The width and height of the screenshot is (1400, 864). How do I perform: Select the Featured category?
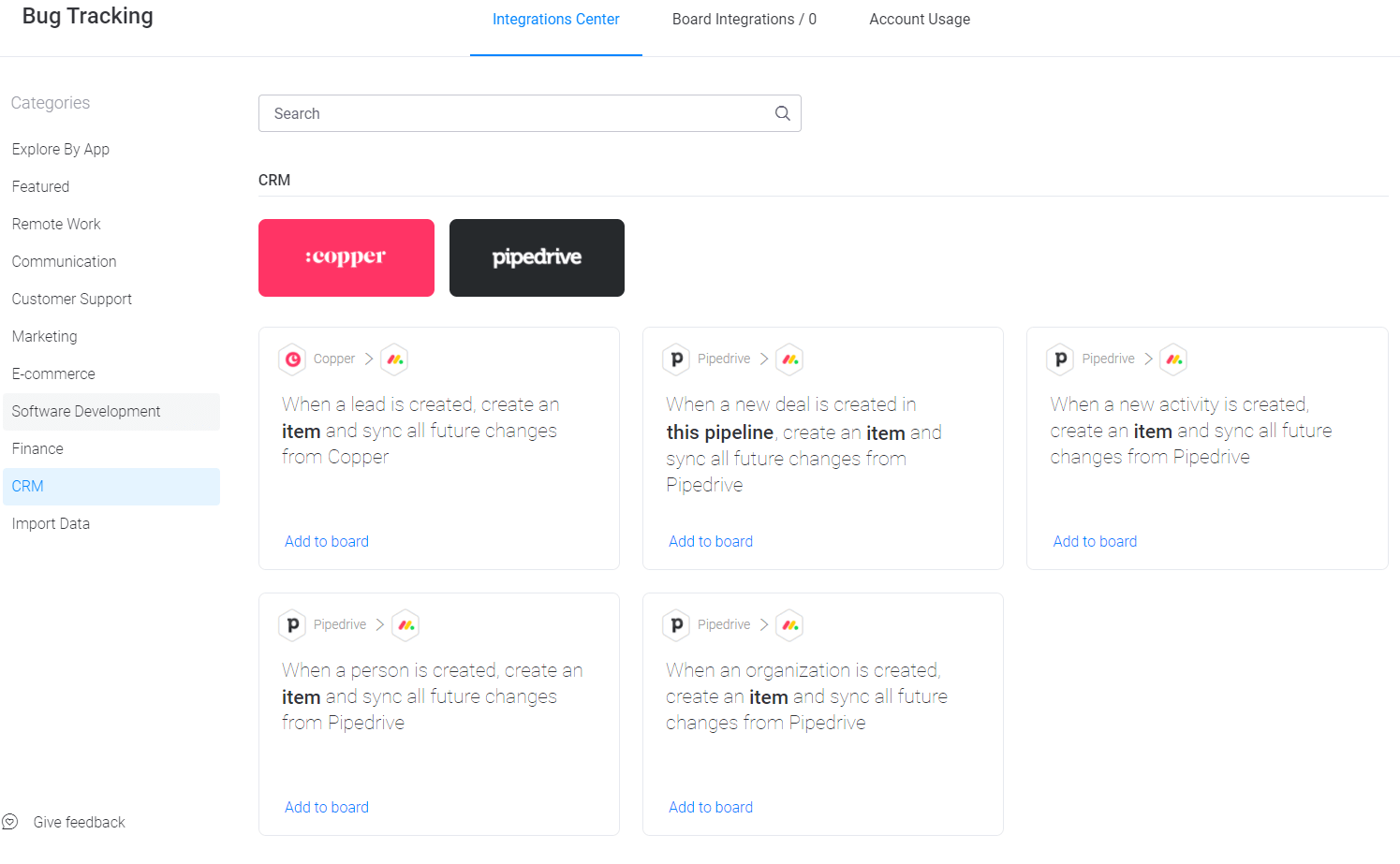(x=111, y=187)
